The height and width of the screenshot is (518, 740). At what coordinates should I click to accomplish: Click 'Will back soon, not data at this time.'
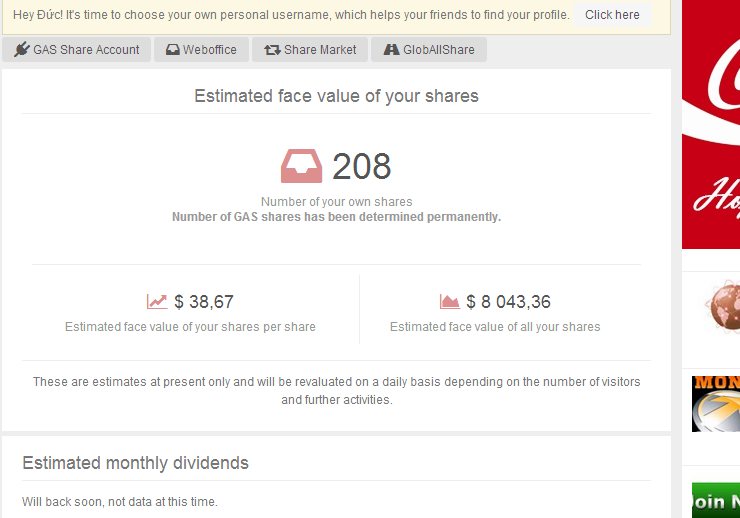(120, 502)
